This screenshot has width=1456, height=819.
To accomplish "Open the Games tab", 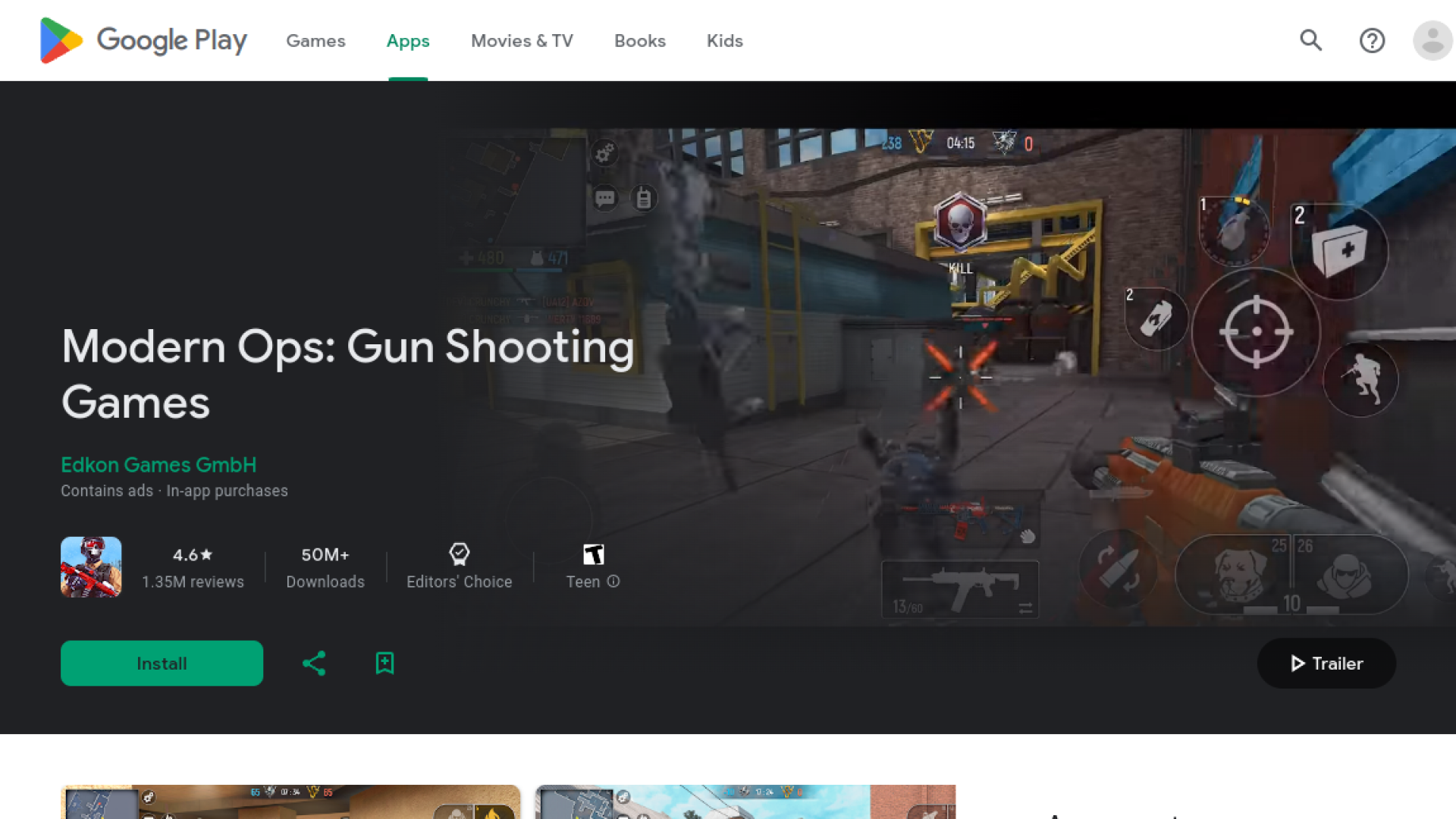I will tap(315, 41).
